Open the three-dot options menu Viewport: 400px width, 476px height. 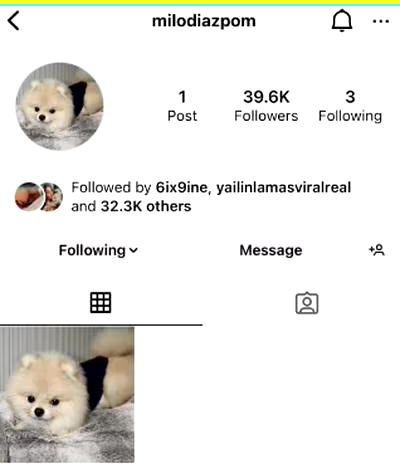[381, 21]
